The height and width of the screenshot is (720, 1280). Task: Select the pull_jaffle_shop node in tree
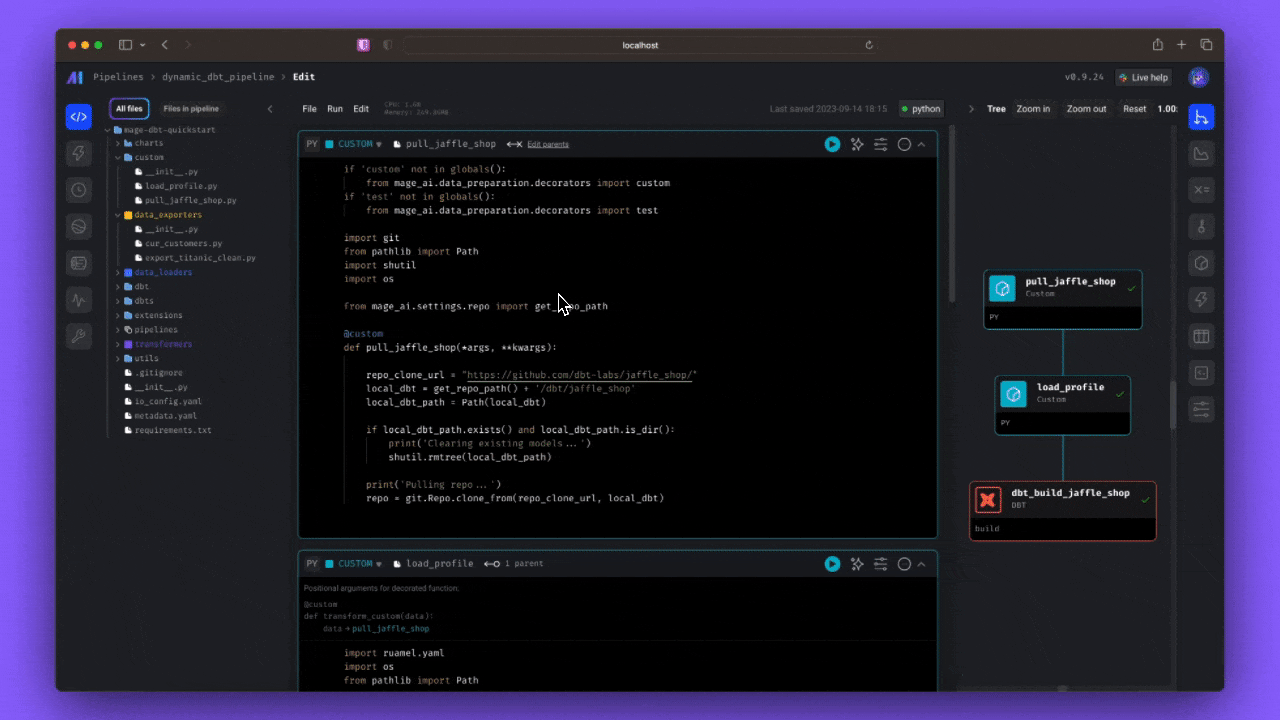[1063, 299]
